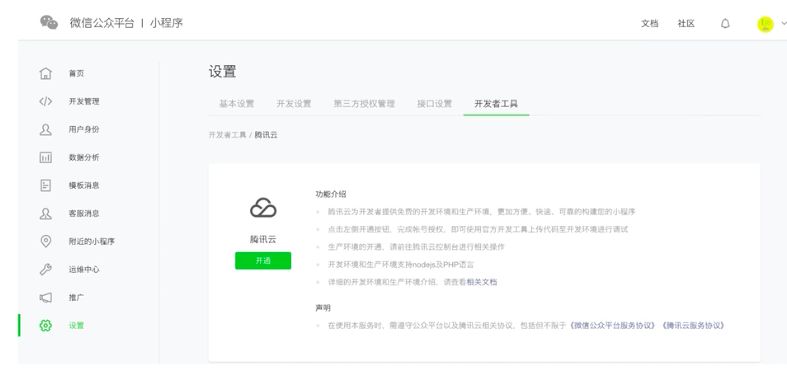Open 附近的小程序 sidebar entry
This screenshot has height=382, width=787.
point(91,241)
